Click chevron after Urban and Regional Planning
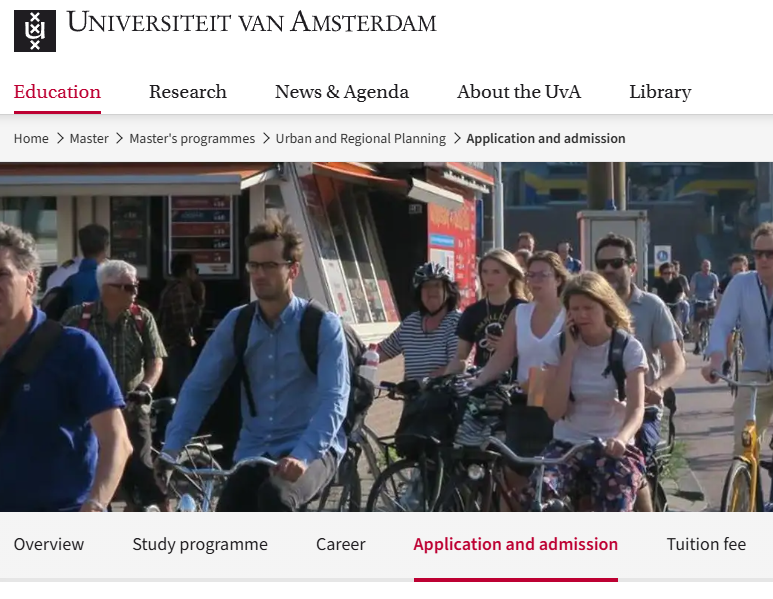This screenshot has width=773, height=599. 457,139
